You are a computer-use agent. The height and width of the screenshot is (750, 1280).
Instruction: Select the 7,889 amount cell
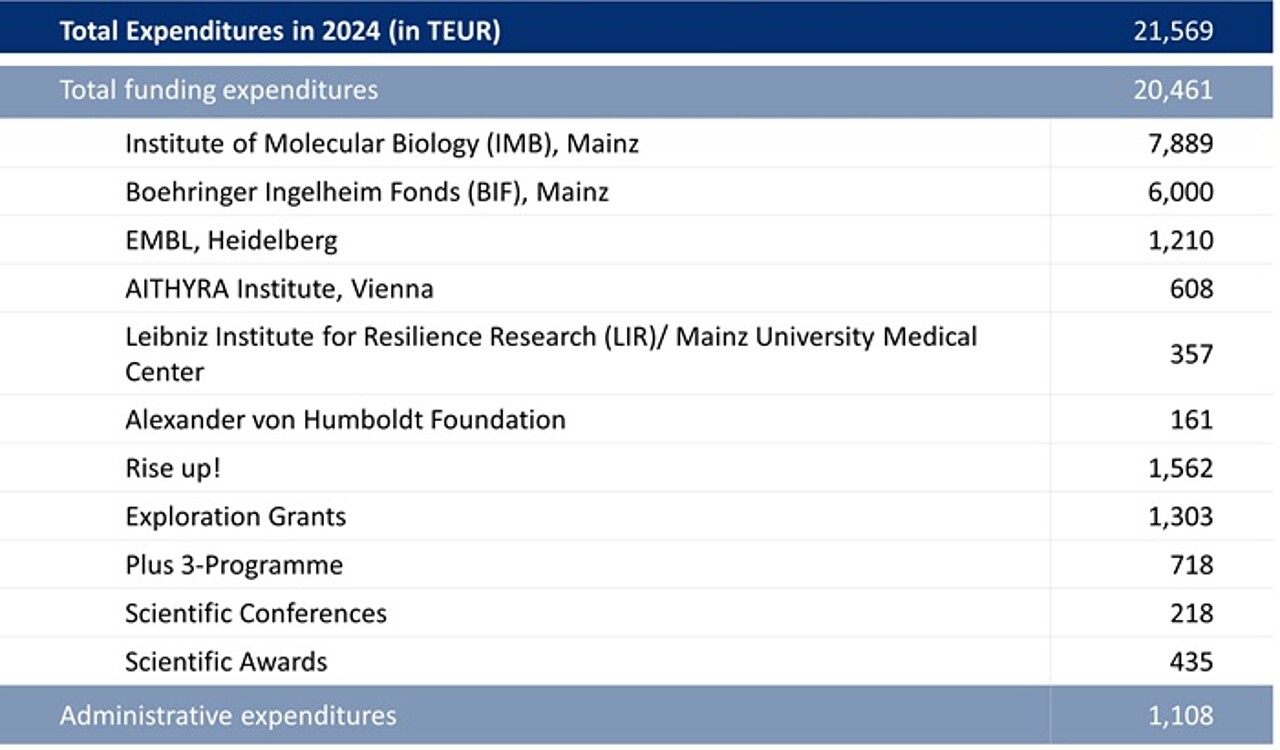(x=1181, y=144)
